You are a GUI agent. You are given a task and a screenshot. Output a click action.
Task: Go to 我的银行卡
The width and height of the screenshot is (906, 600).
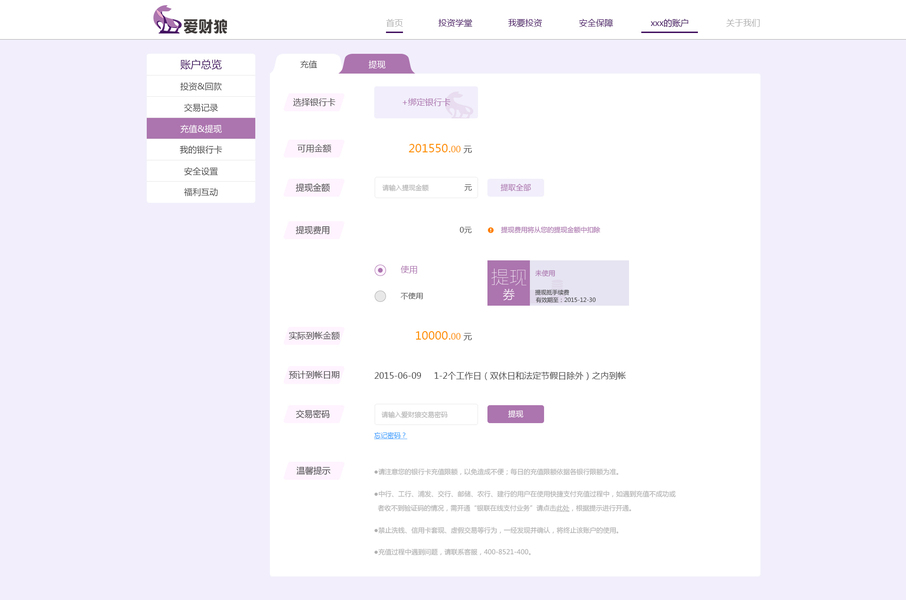(x=200, y=149)
